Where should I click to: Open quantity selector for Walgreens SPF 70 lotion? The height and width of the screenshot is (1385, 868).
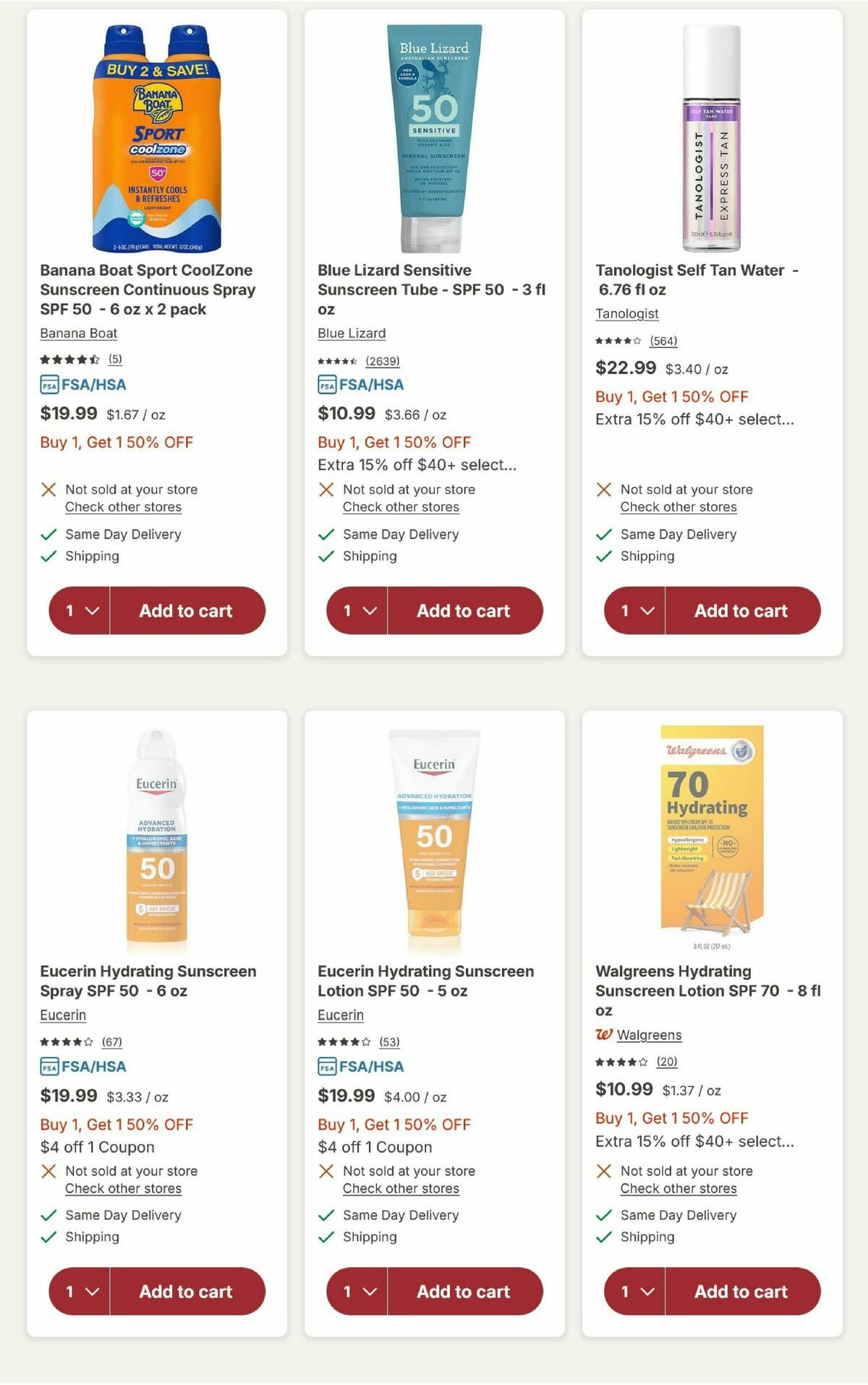coord(634,1291)
